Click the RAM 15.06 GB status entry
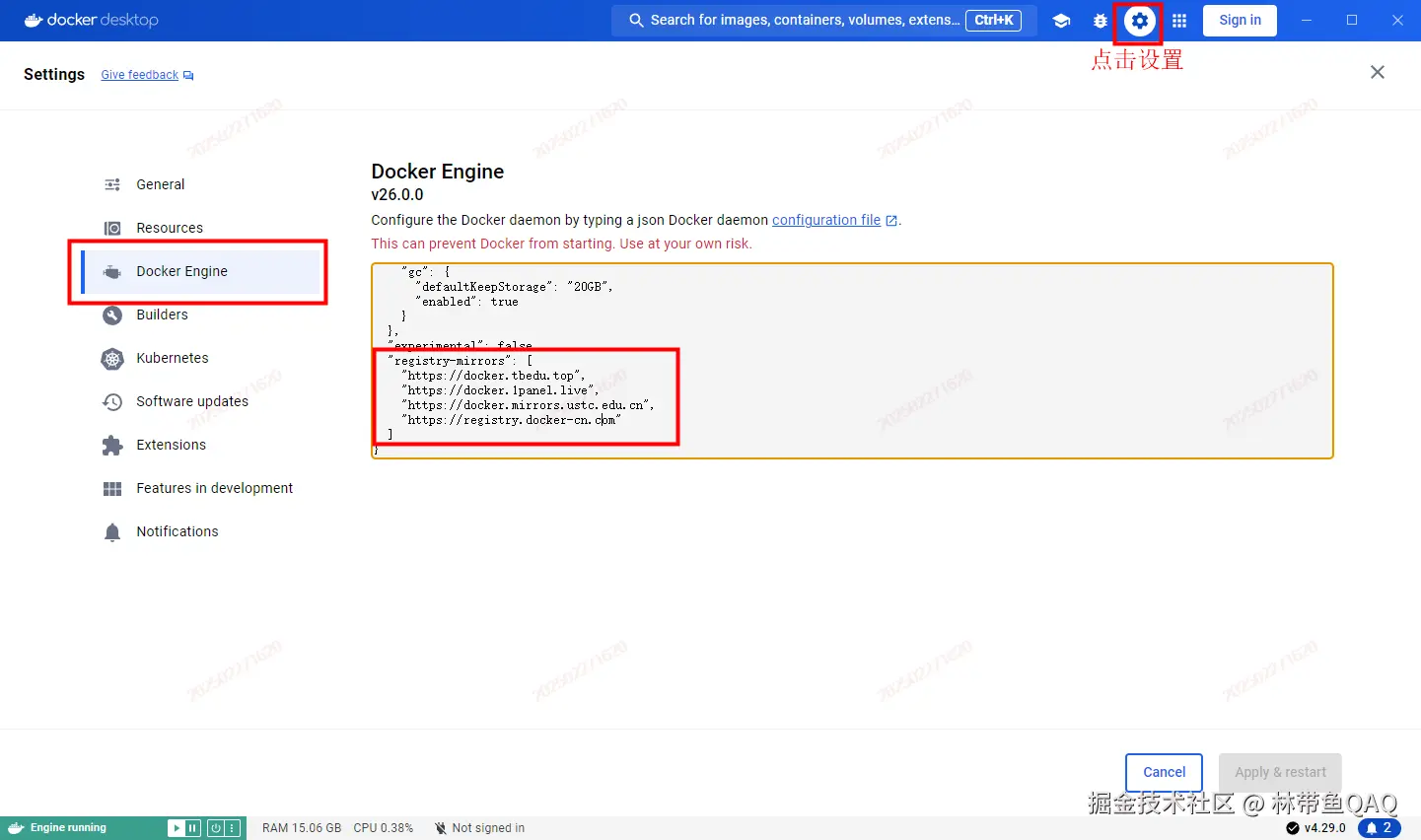1421x840 pixels. [x=302, y=828]
